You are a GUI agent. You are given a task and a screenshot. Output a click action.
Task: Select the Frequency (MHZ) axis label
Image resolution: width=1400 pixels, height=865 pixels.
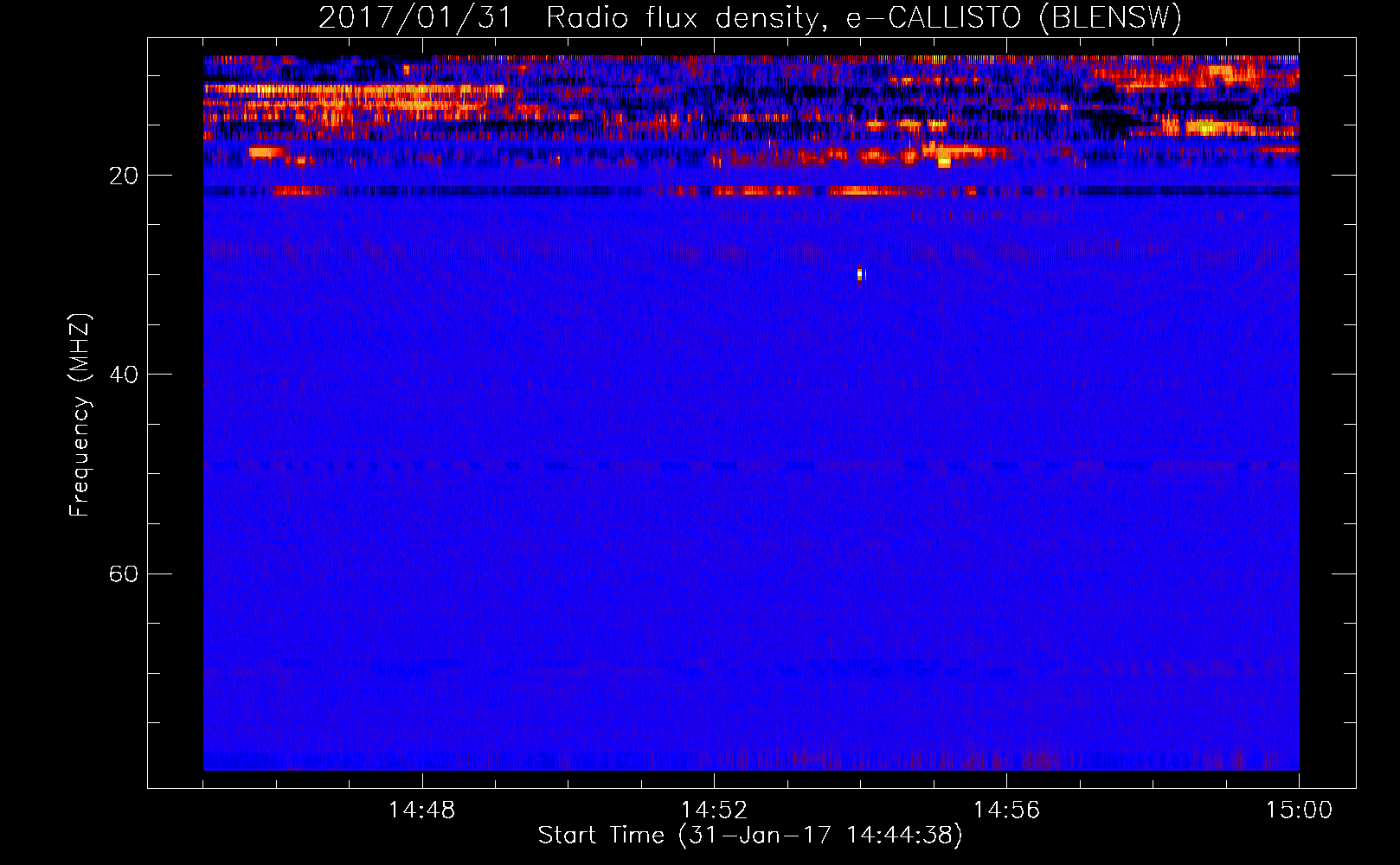[80, 415]
